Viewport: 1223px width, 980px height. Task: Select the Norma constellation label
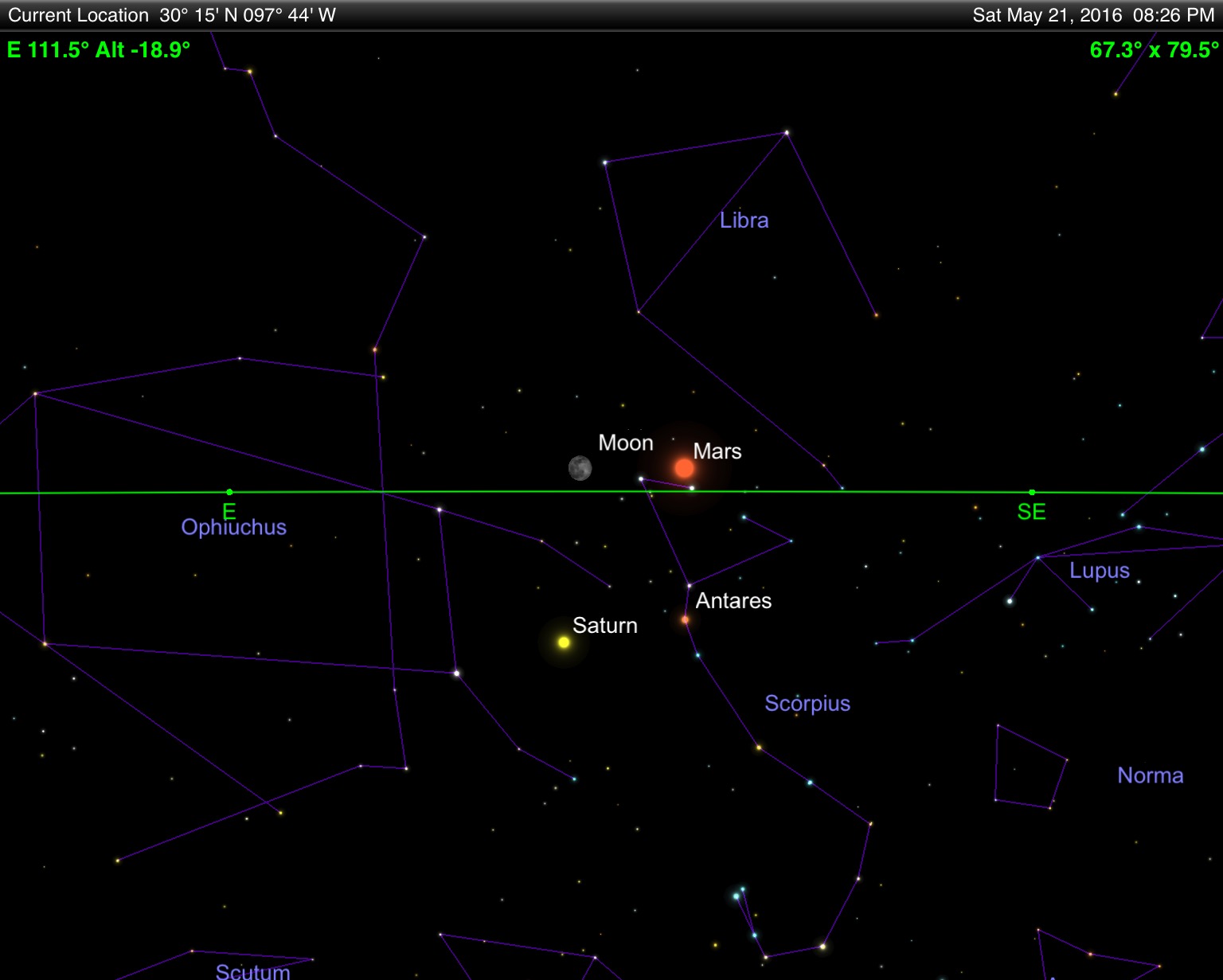coord(1151,775)
